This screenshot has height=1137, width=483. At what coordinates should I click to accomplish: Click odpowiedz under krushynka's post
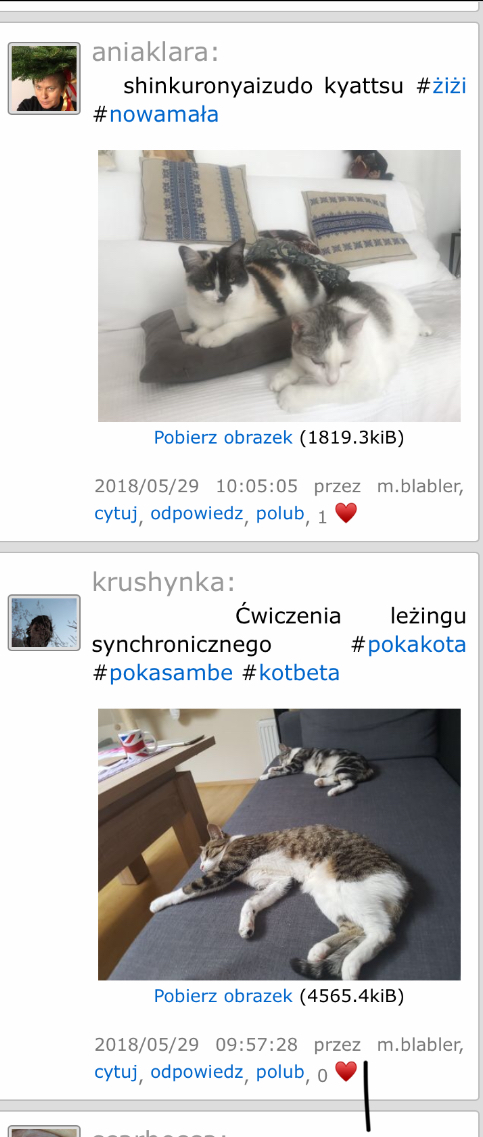[197, 1072]
